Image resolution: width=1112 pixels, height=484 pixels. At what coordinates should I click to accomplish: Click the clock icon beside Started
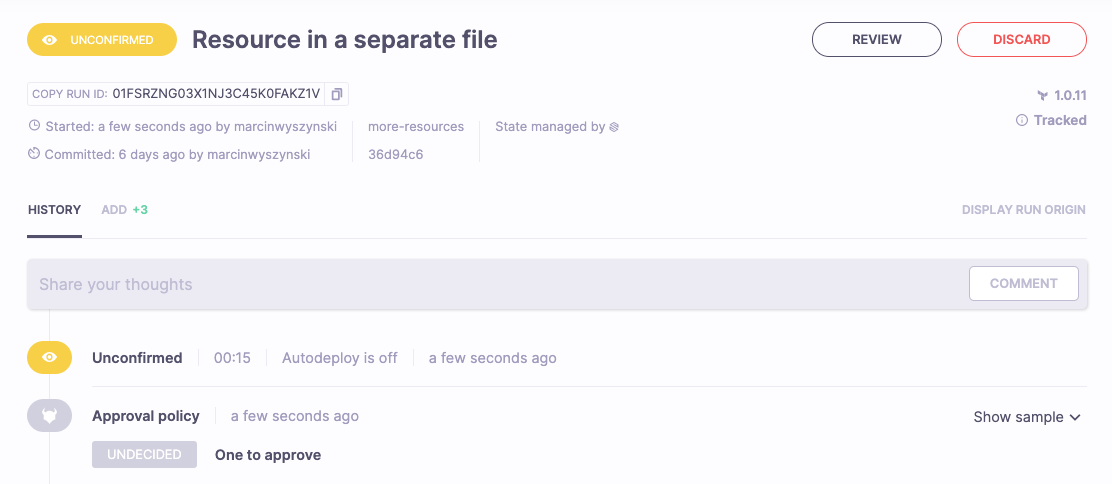tap(34, 127)
